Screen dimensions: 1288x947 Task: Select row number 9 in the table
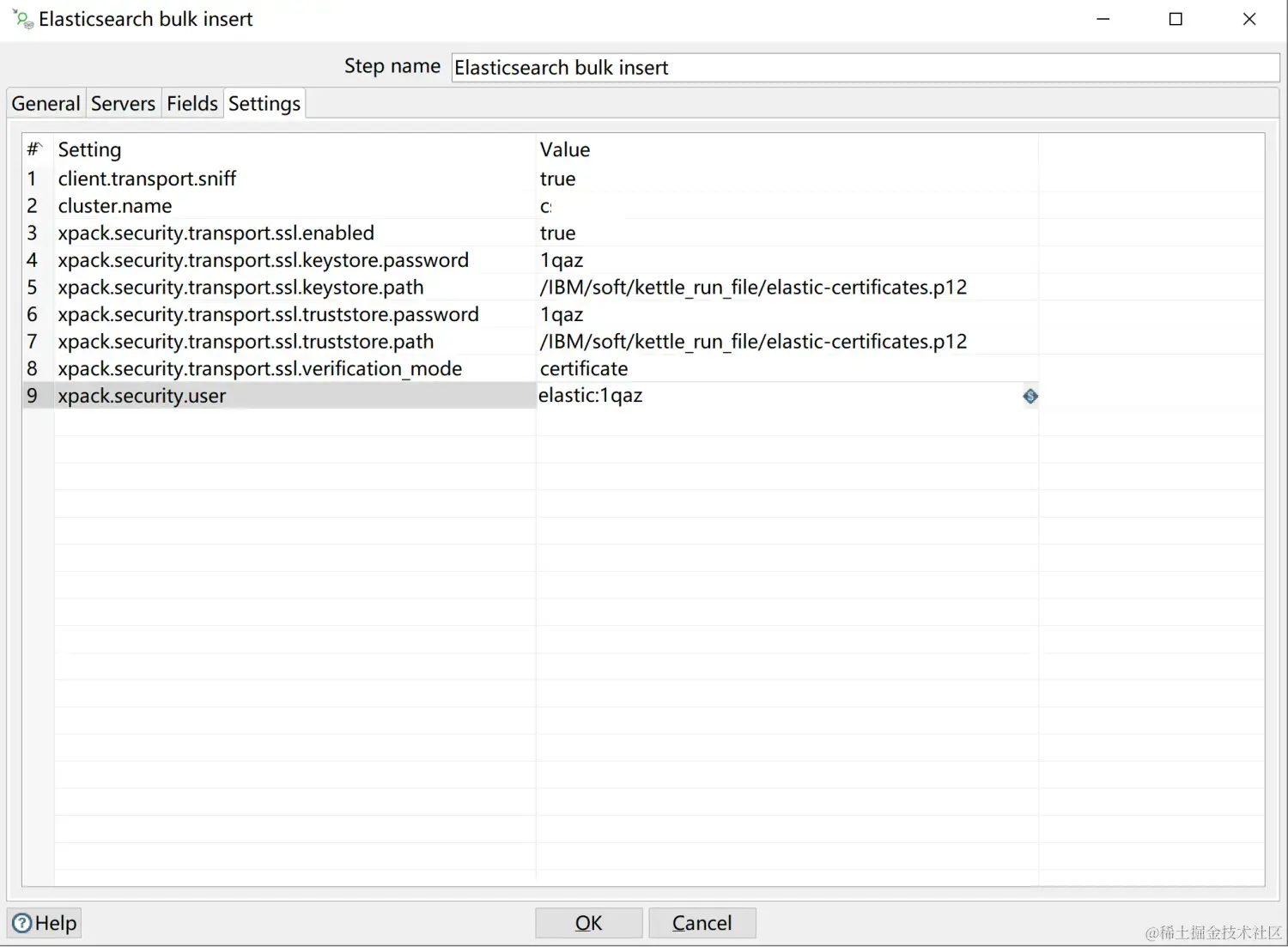(x=33, y=396)
